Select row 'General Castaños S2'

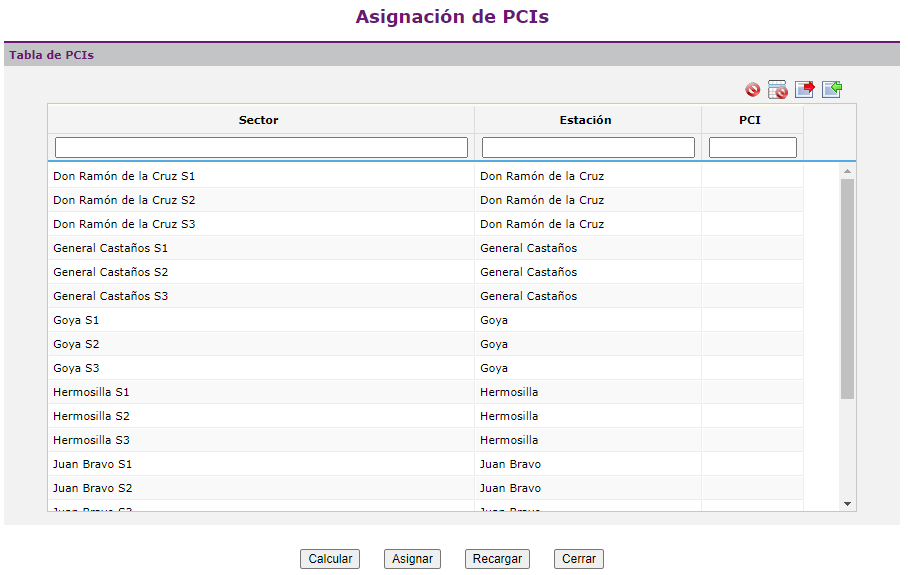[426, 272]
